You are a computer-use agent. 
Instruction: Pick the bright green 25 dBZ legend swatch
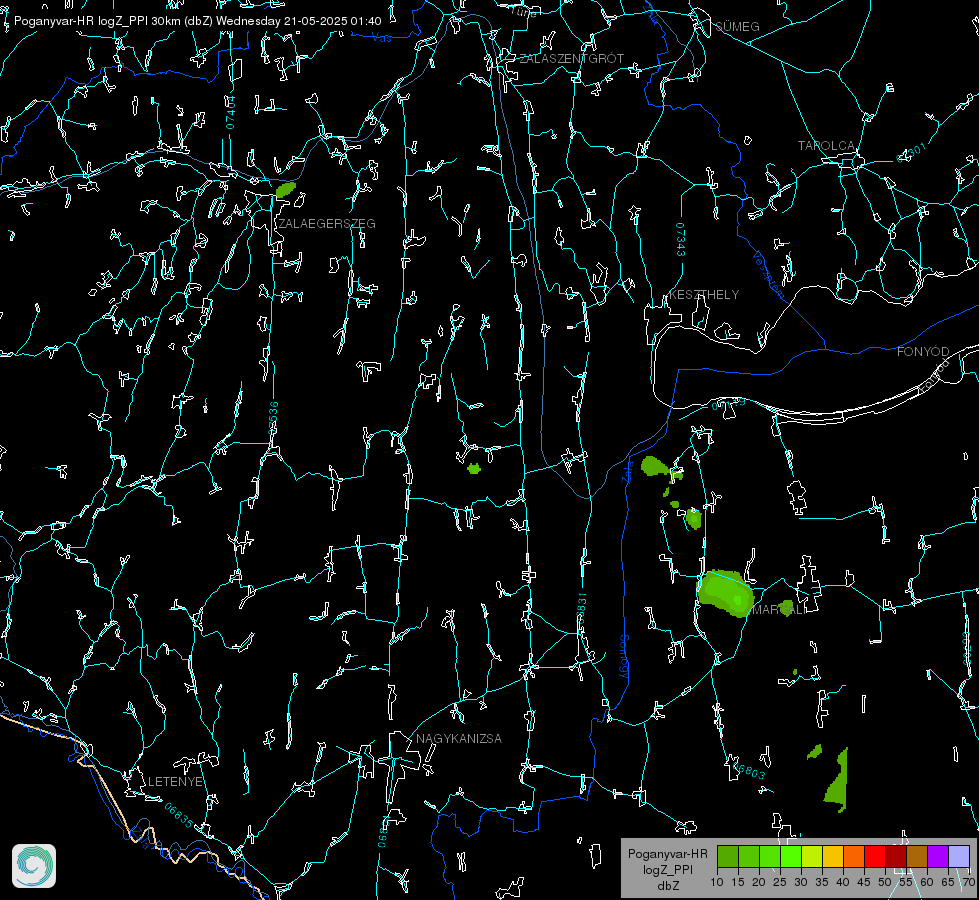tap(791, 856)
